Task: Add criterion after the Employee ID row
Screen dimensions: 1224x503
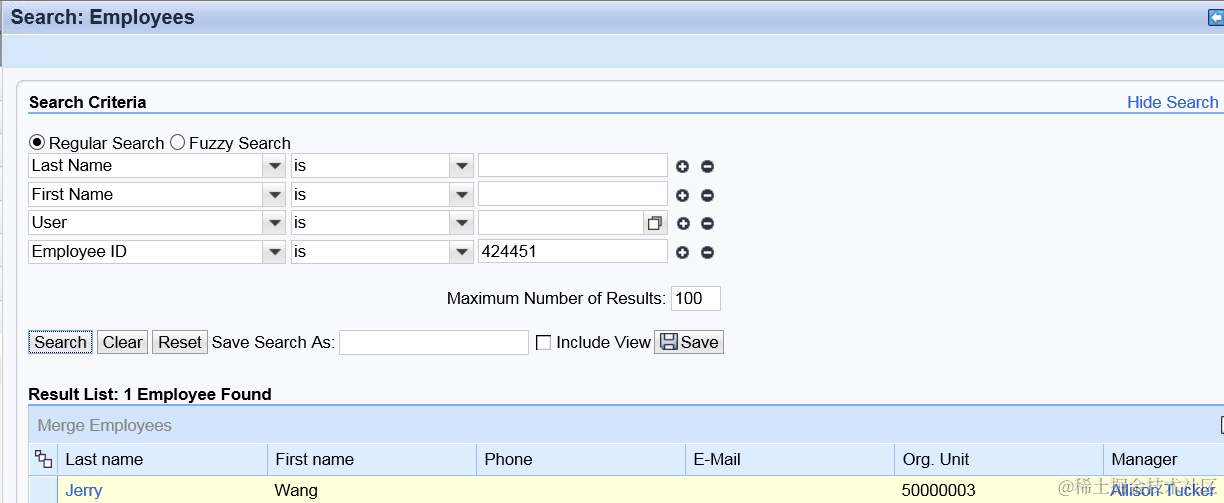Action: tap(682, 253)
